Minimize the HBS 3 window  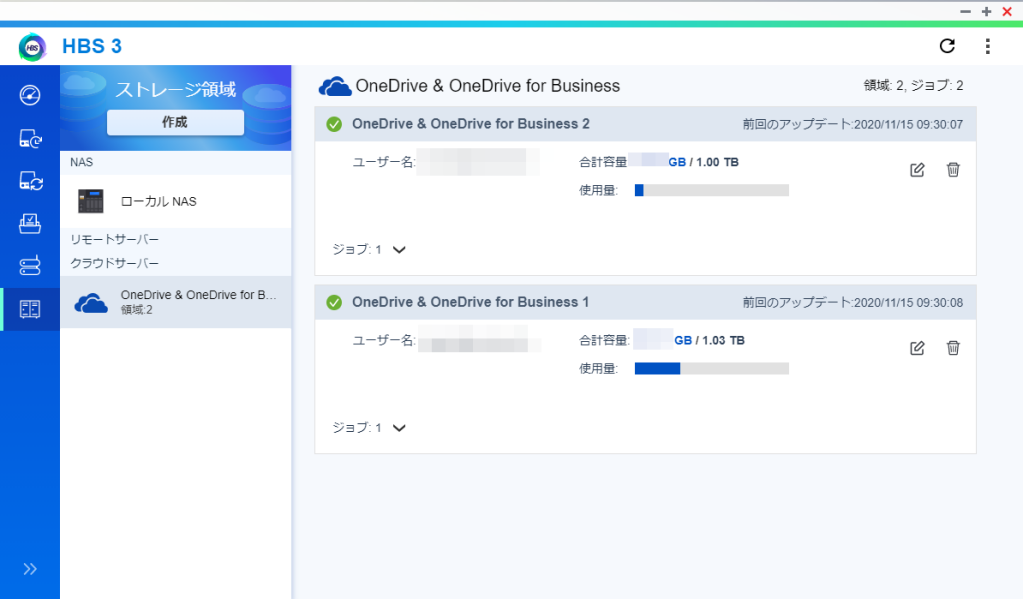(x=966, y=12)
